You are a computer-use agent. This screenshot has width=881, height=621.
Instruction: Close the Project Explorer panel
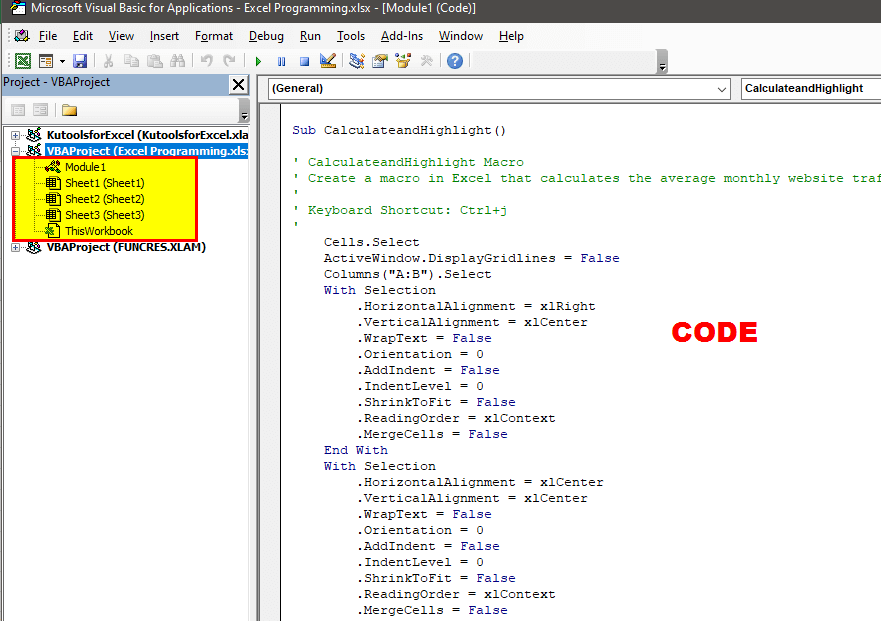tap(237, 84)
